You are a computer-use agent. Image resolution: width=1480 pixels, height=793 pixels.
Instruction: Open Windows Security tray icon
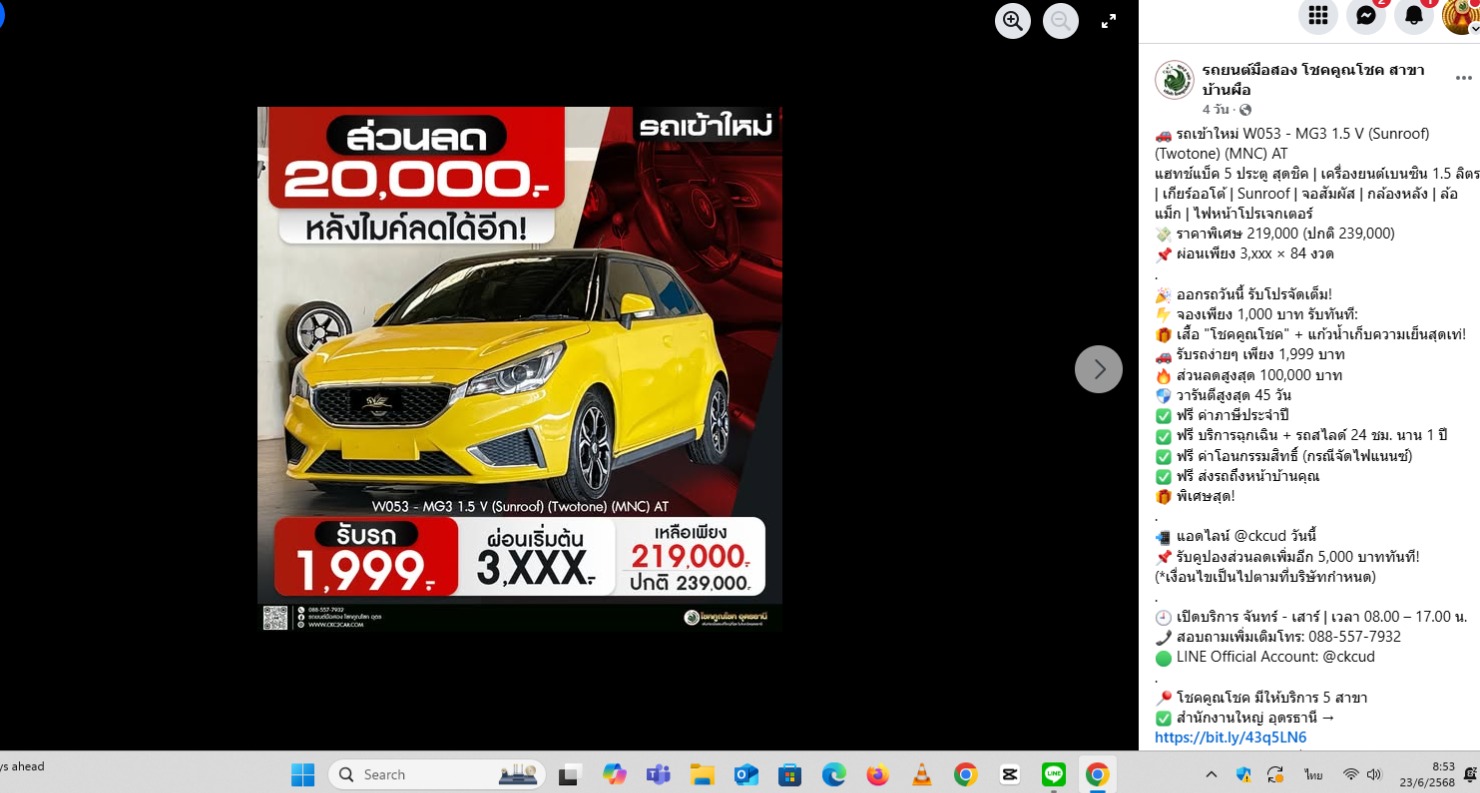[x=1244, y=775]
